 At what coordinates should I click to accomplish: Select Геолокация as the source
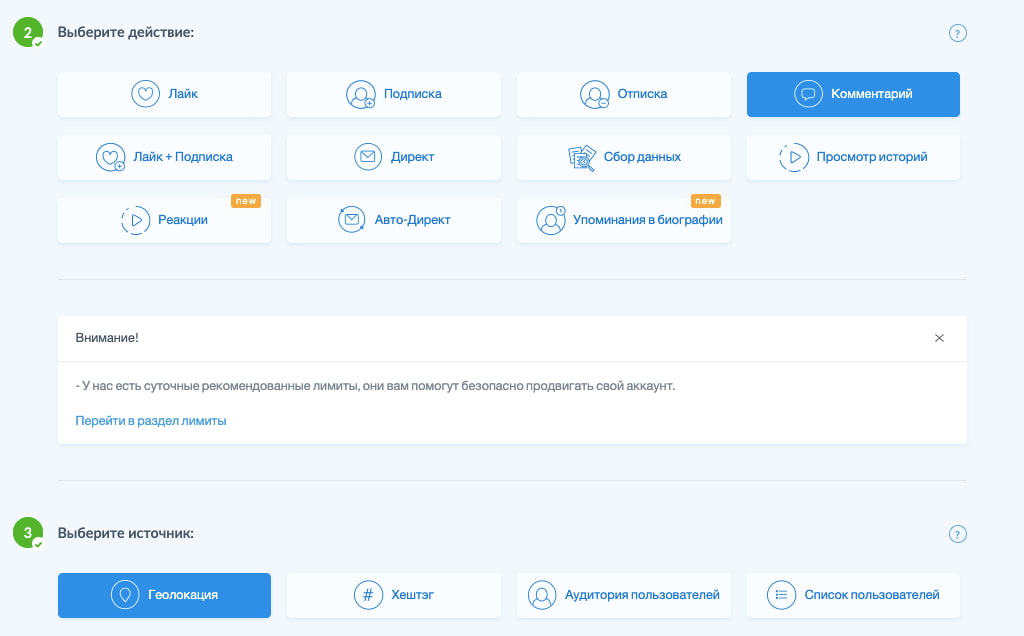coord(164,595)
